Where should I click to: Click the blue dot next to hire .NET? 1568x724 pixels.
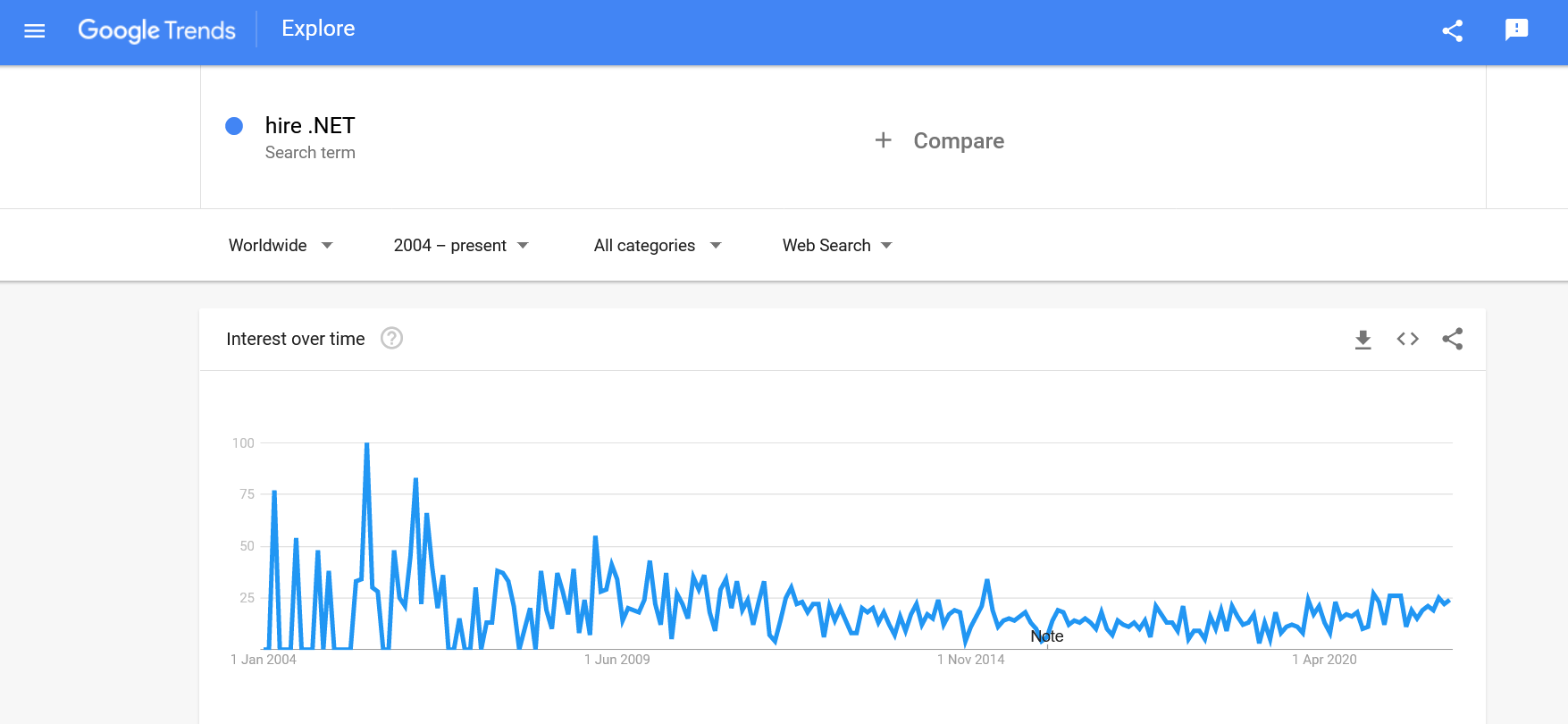tap(234, 126)
